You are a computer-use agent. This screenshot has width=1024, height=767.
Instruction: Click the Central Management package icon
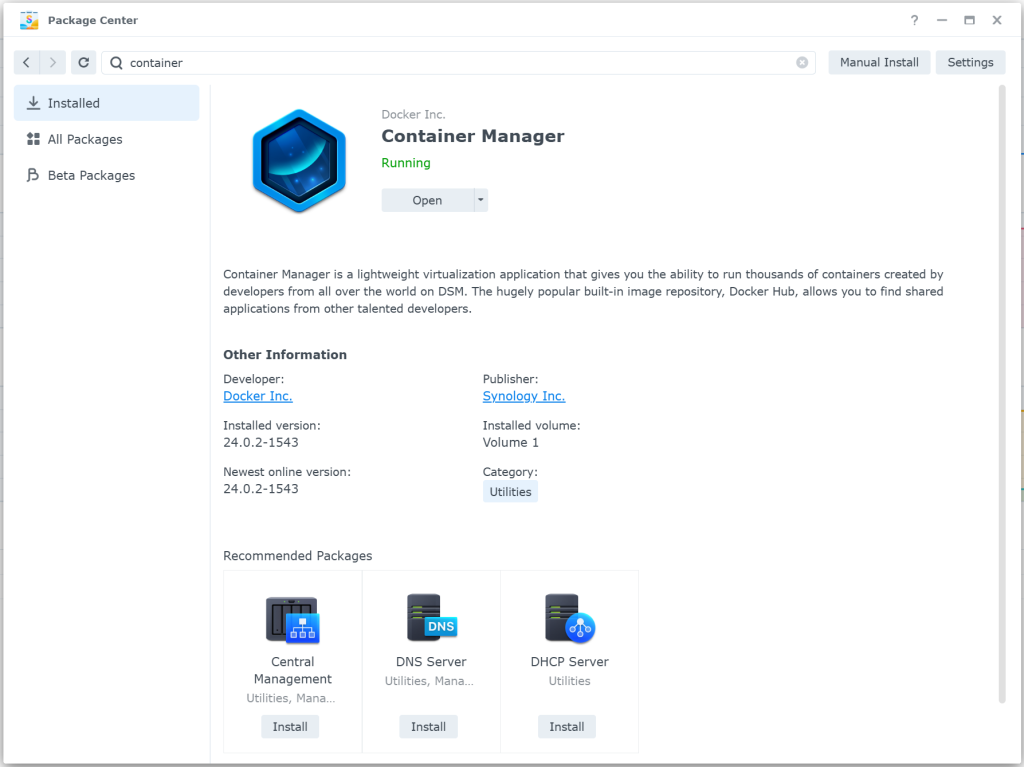(x=293, y=619)
